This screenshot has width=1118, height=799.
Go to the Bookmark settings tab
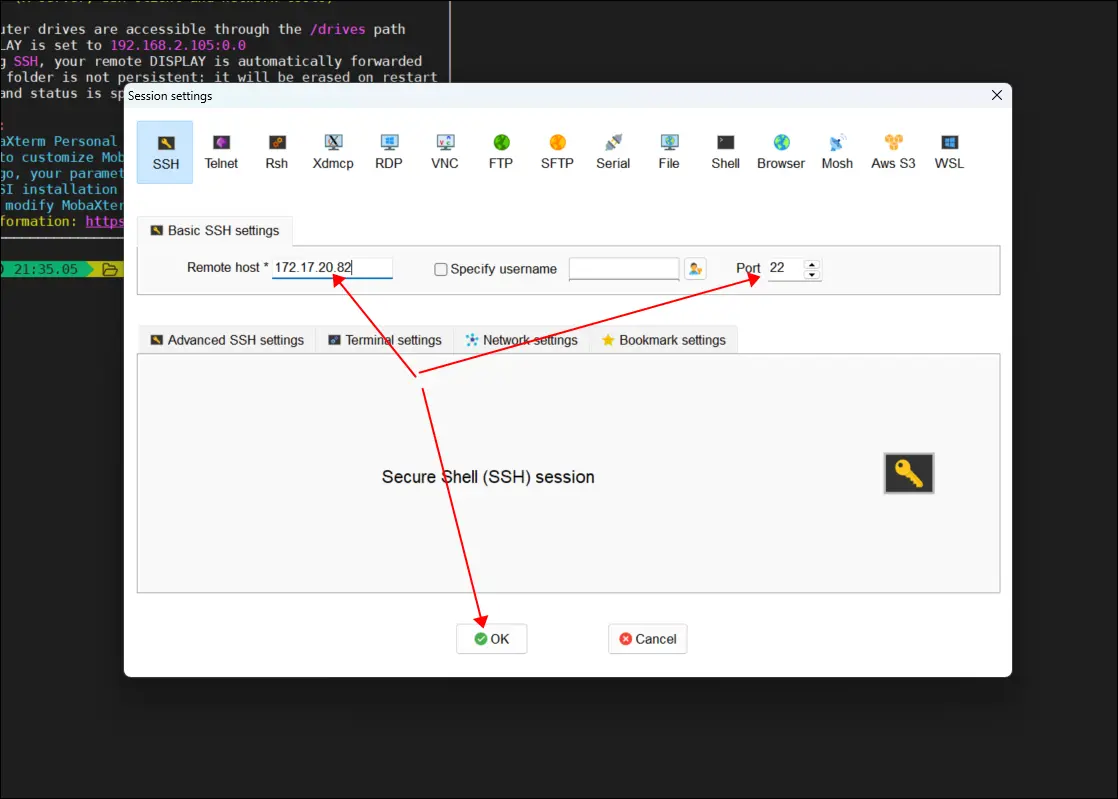(x=664, y=340)
